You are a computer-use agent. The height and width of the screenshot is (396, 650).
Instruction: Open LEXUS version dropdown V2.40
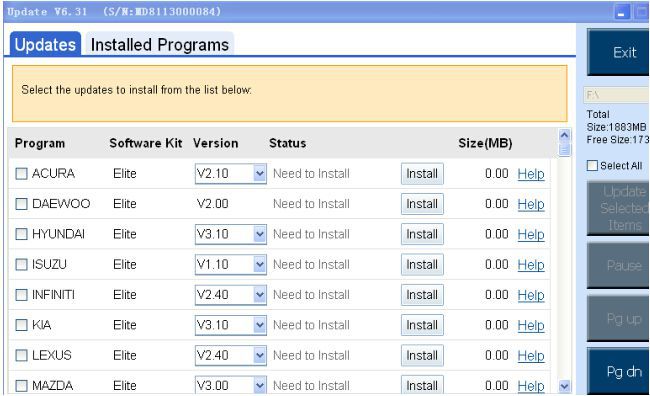tap(230, 355)
